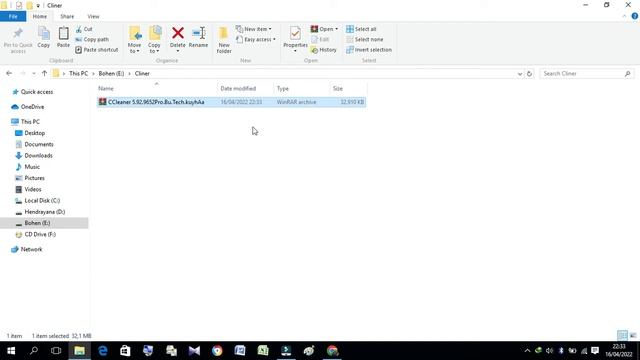
Task: Click This PC in address bar
Action: tap(78, 73)
